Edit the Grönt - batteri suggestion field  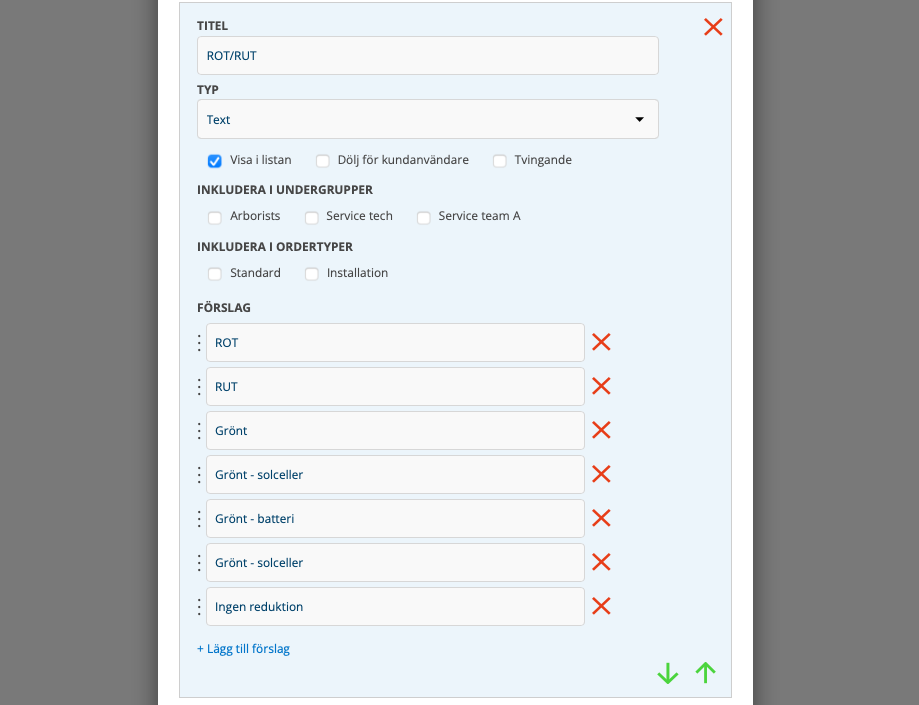pyautogui.click(x=395, y=519)
